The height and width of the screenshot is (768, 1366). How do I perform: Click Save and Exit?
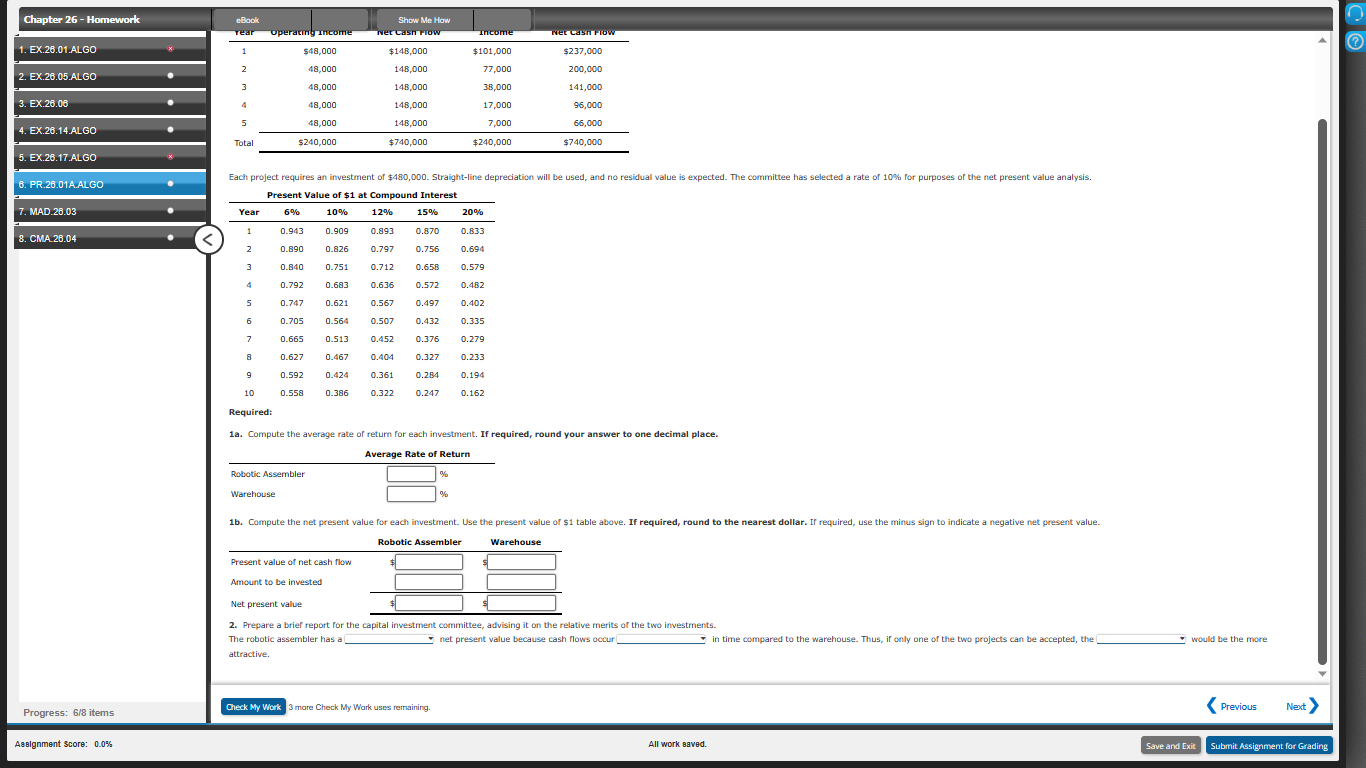tap(1171, 746)
